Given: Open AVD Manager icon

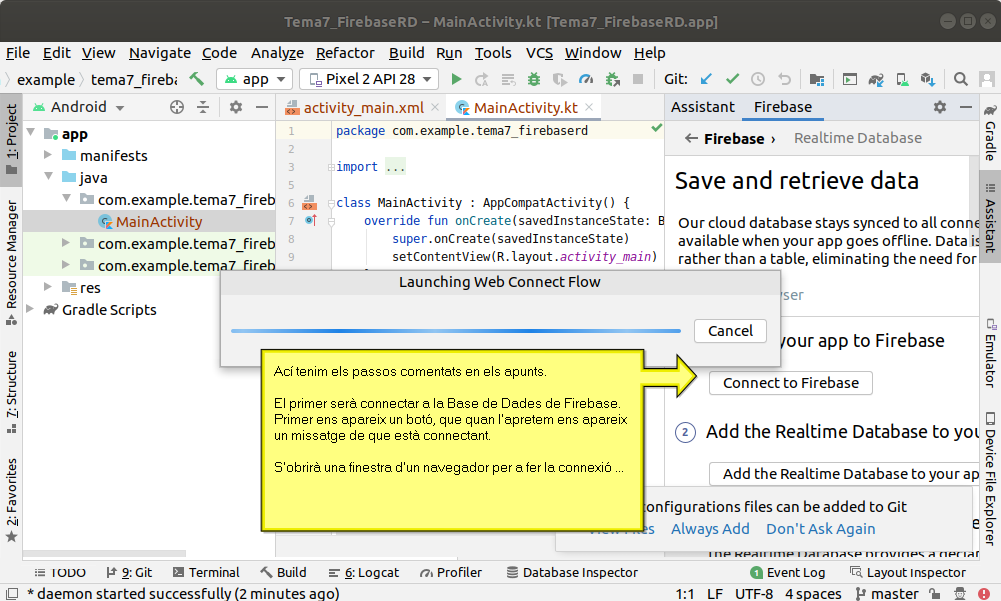Looking at the screenshot, I should [902, 79].
